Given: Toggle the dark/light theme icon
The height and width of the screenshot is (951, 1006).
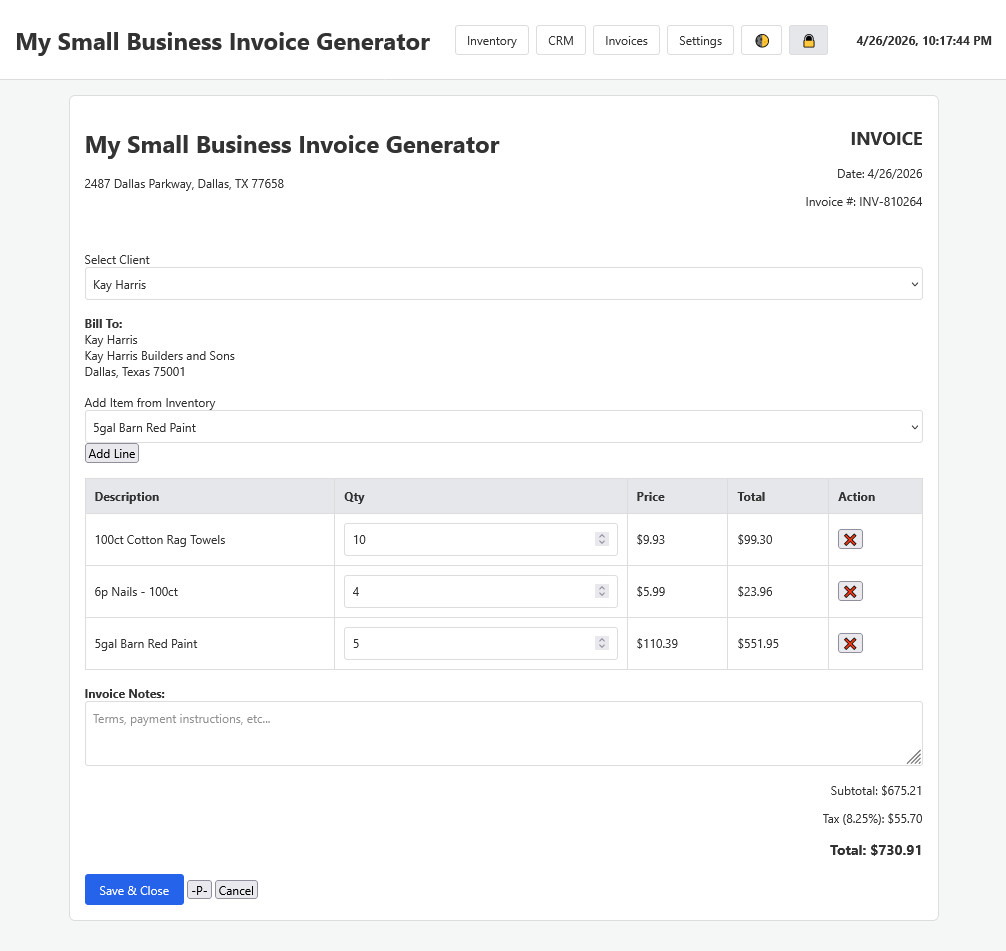Looking at the screenshot, I should pyautogui.click(x=761, y=40).
